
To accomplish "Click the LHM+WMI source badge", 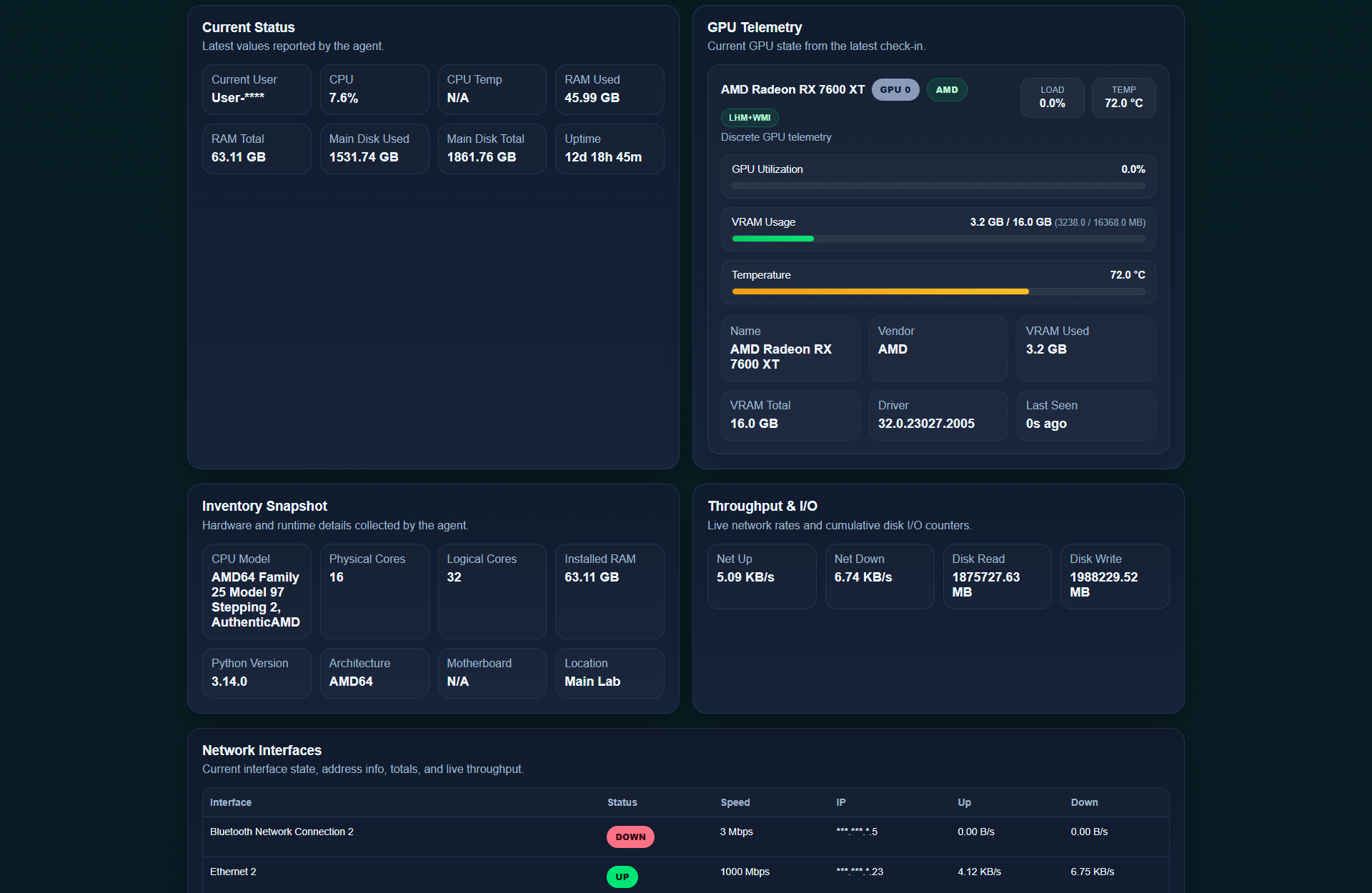I will pyautogui.click(x=749, y=118).
